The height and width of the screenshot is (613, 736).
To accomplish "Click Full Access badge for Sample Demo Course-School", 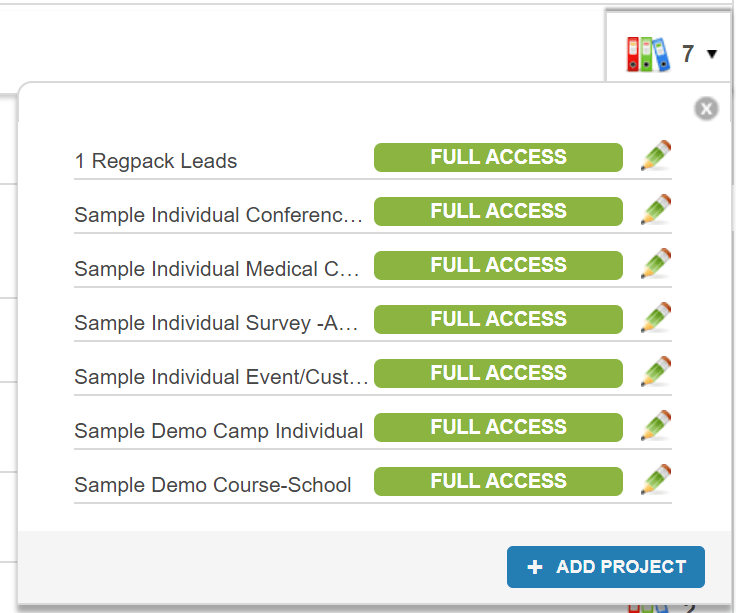I will [498, 481].
